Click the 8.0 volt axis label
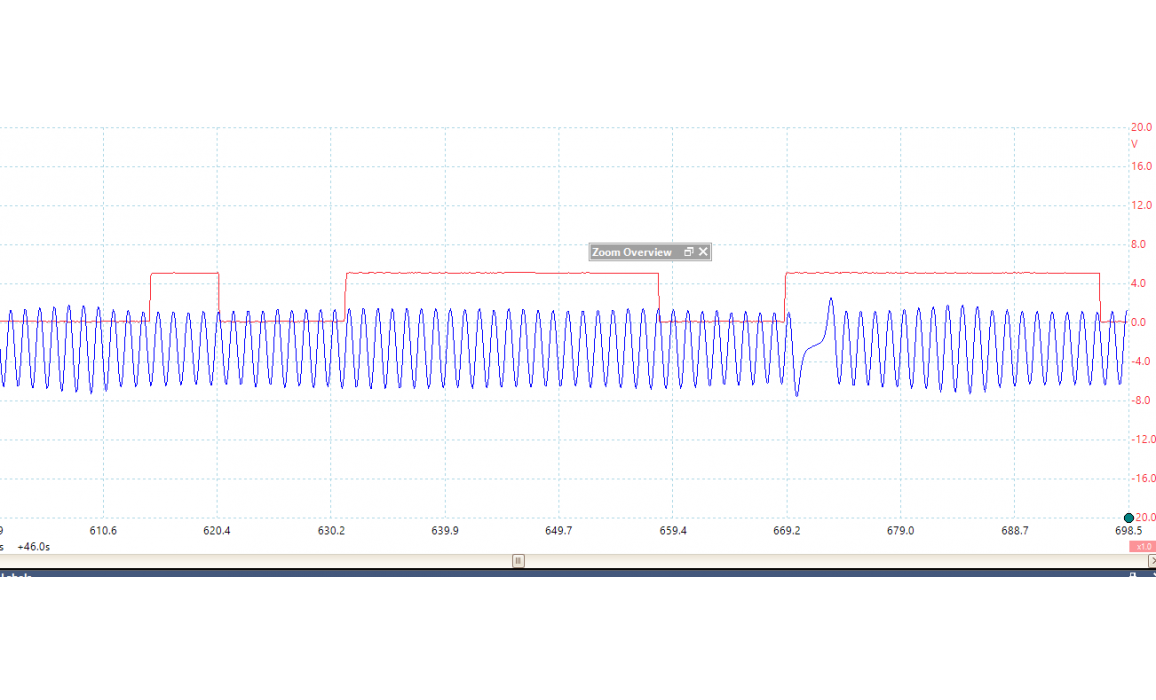 click(1140, 244)
